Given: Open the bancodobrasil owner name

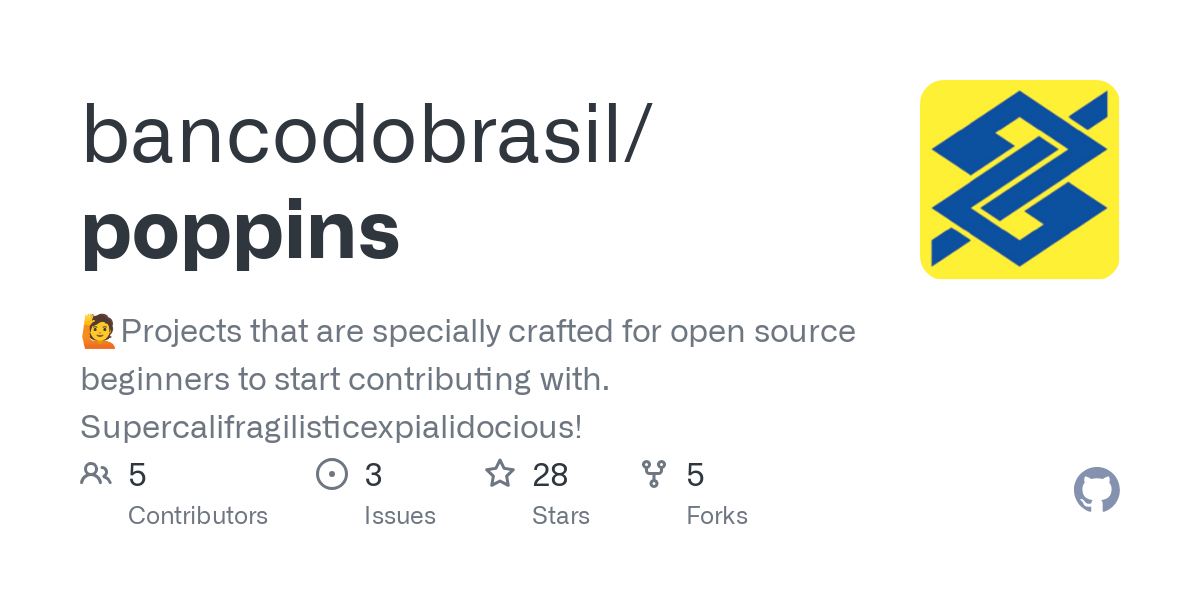Looking at the screenshot, I should [366, 135].
